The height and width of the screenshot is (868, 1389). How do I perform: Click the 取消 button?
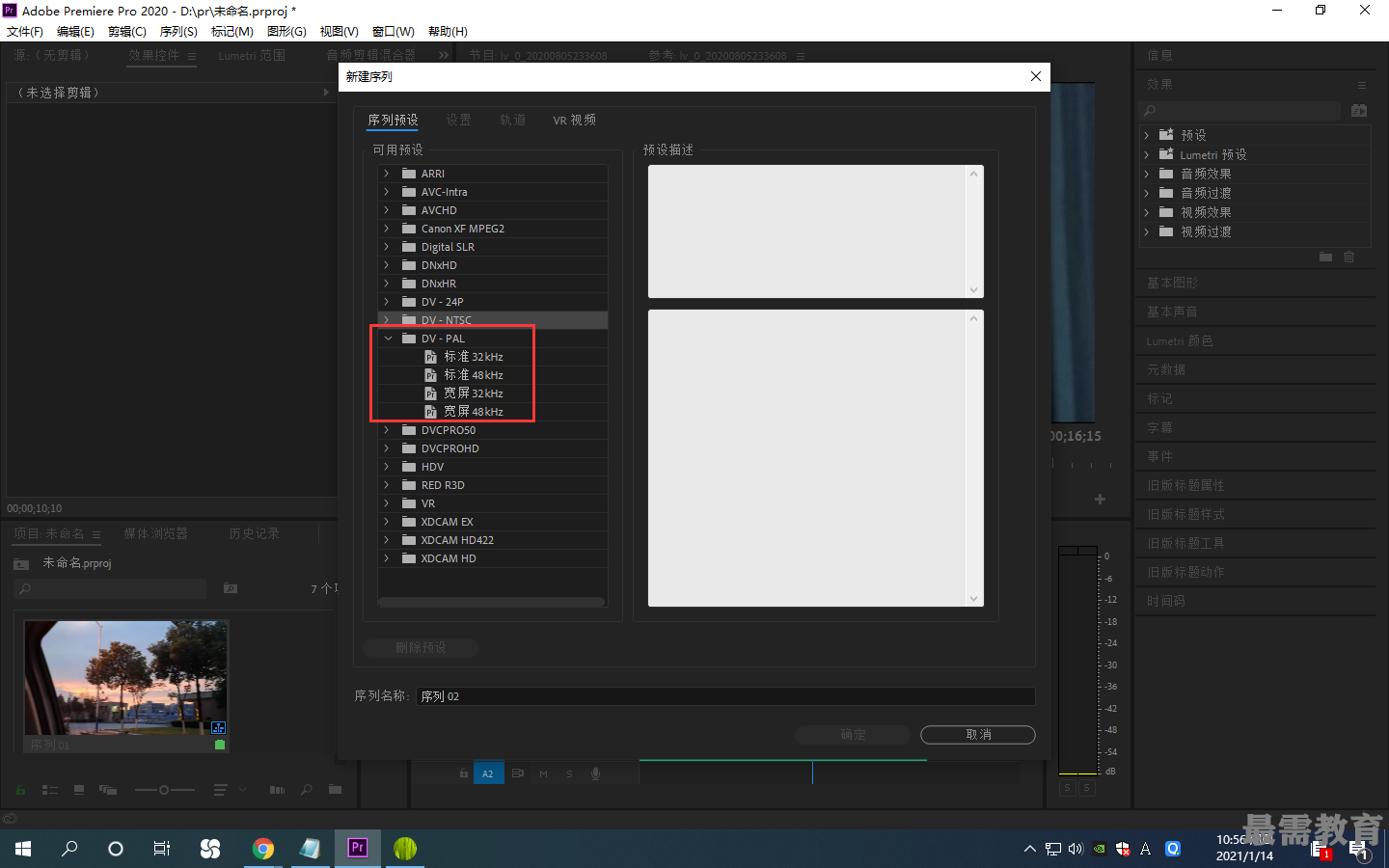point(978,735)
